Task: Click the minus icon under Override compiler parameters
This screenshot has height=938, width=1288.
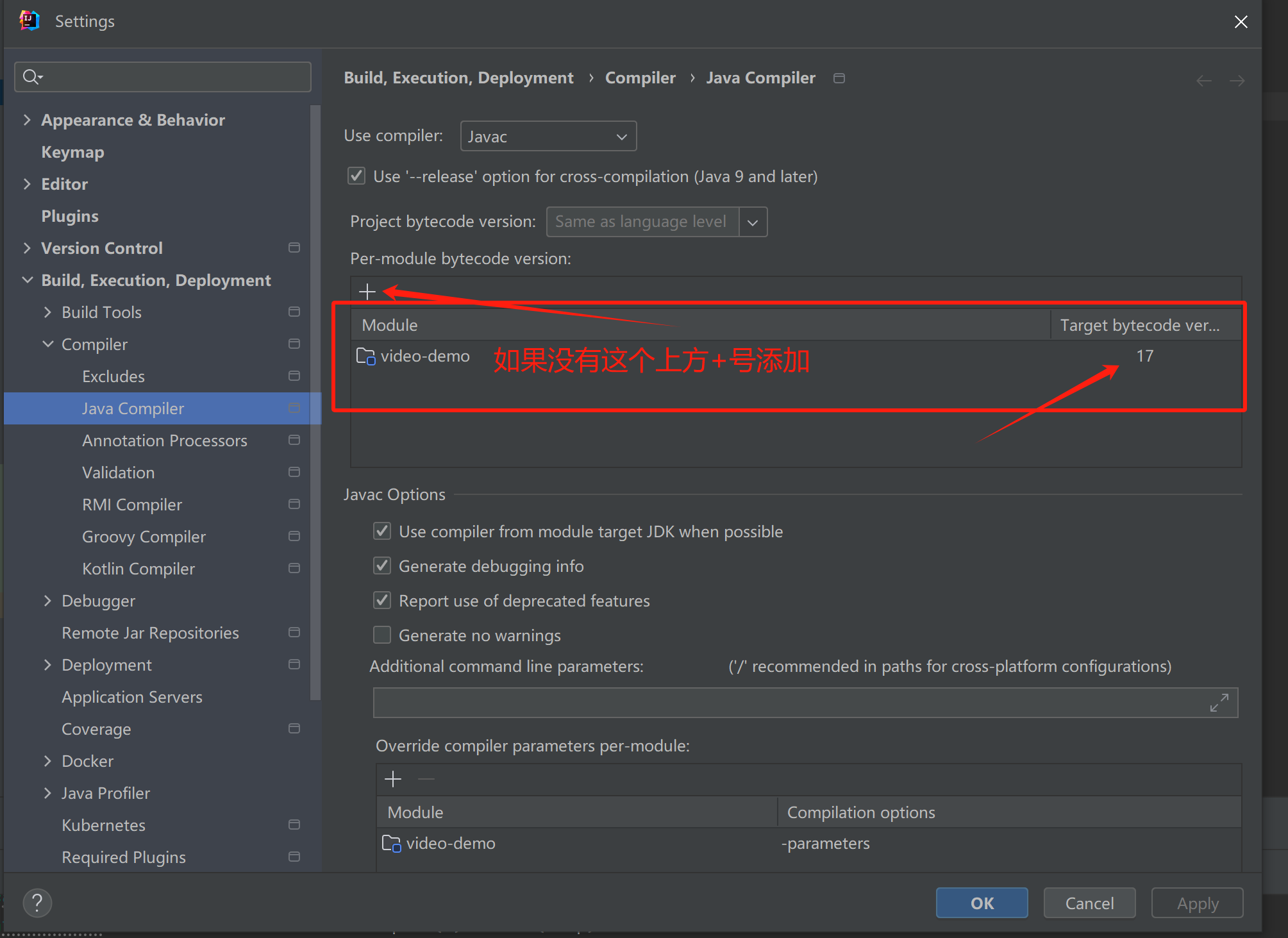Action: point(426,778)
